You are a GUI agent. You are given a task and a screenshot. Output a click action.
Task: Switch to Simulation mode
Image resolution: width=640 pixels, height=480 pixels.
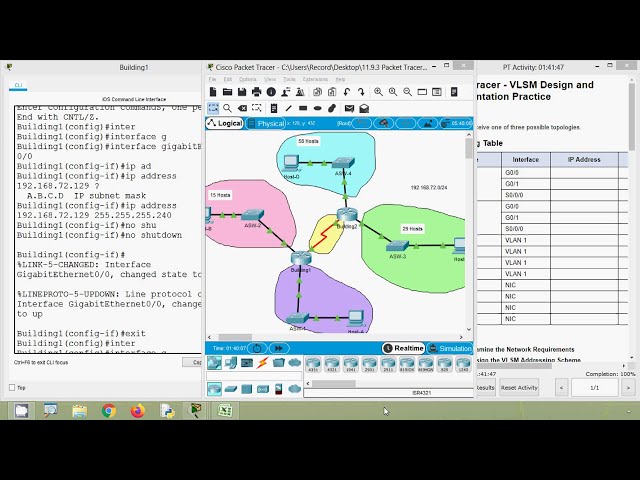(449, 348)
